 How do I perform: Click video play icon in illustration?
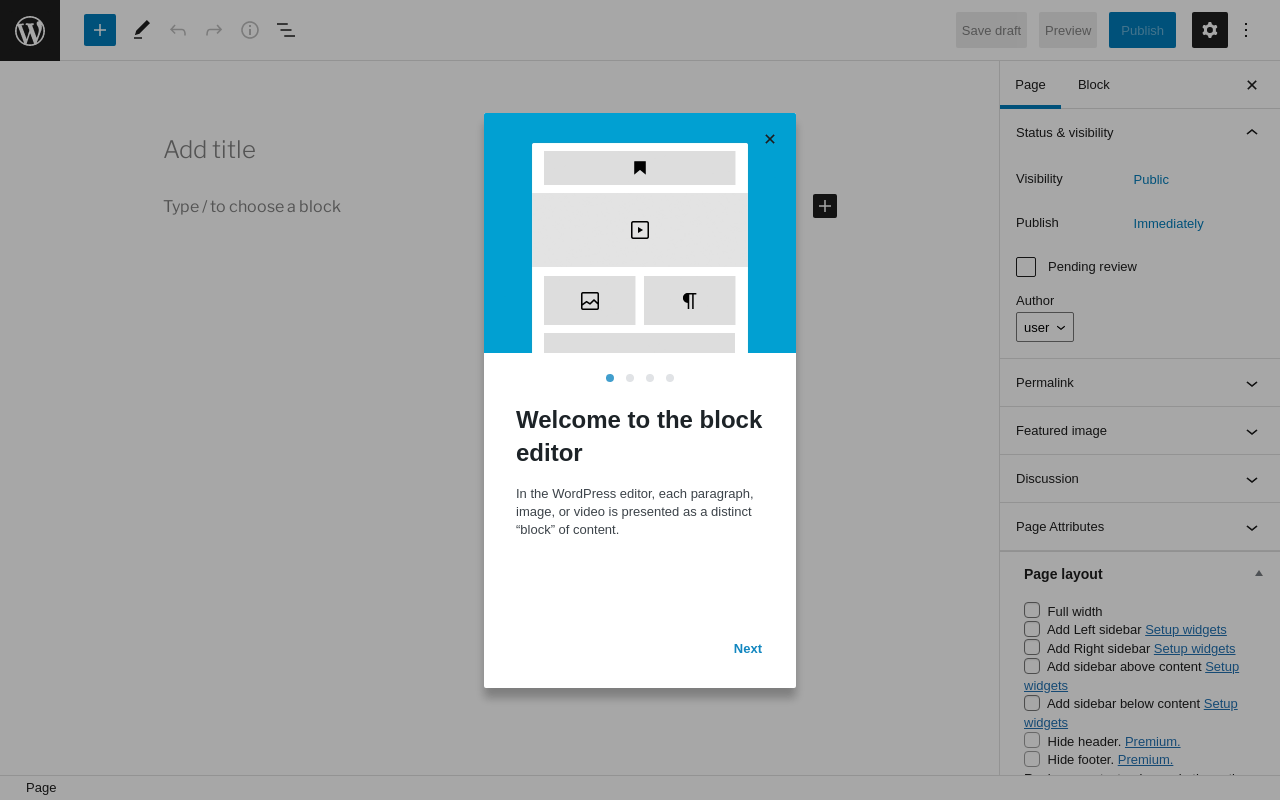[640, 230]
